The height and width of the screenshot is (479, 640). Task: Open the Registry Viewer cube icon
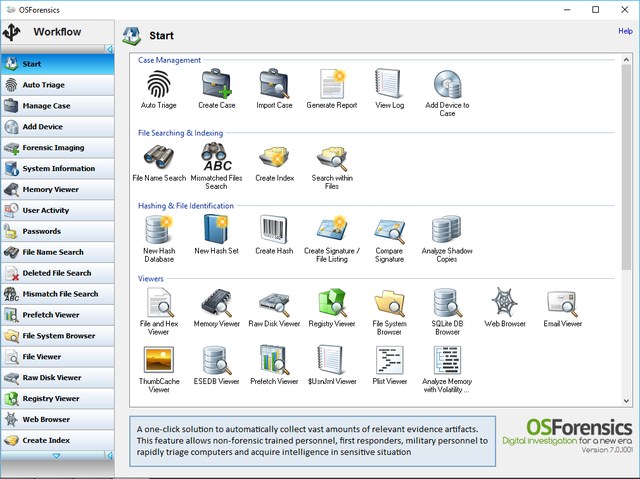pyautogui.click(x=332, y=303)
